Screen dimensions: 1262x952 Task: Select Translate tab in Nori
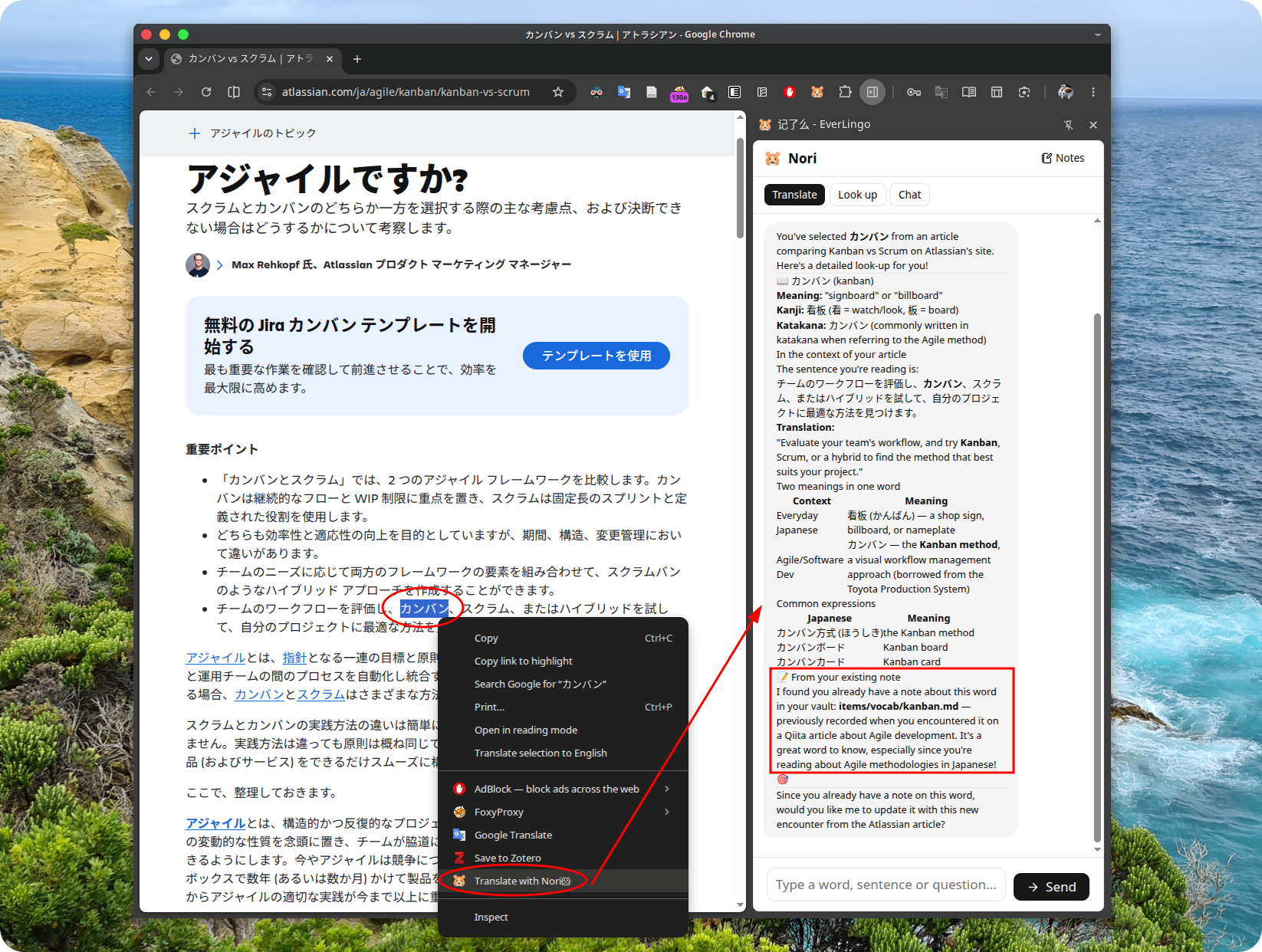[x=794, y=195]
